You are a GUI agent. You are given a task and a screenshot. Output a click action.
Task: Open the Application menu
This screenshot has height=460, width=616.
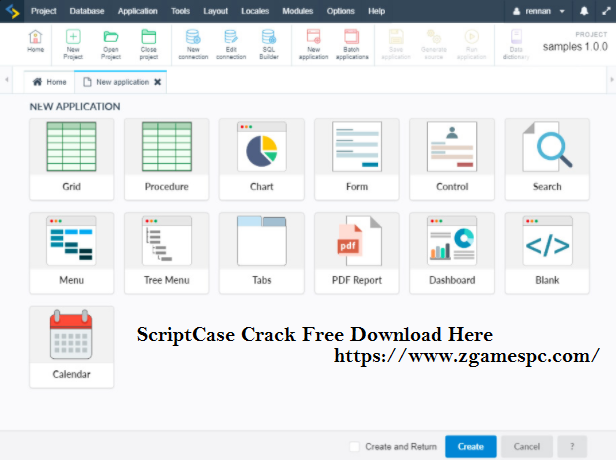click(x=138, y=11)
